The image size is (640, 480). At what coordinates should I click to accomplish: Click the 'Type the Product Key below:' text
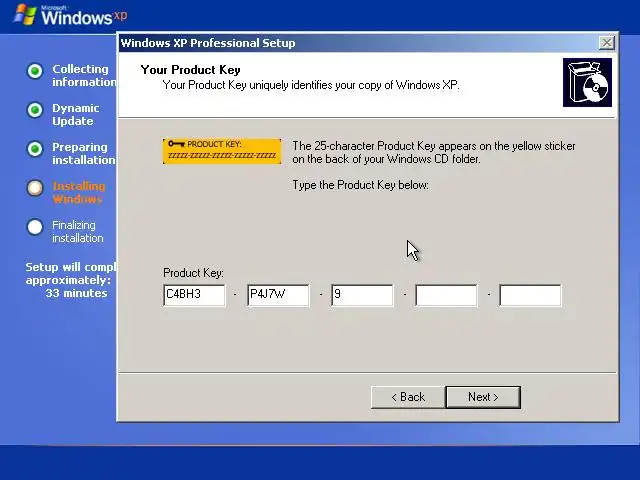pyautogui.click(x=360, y=185)
